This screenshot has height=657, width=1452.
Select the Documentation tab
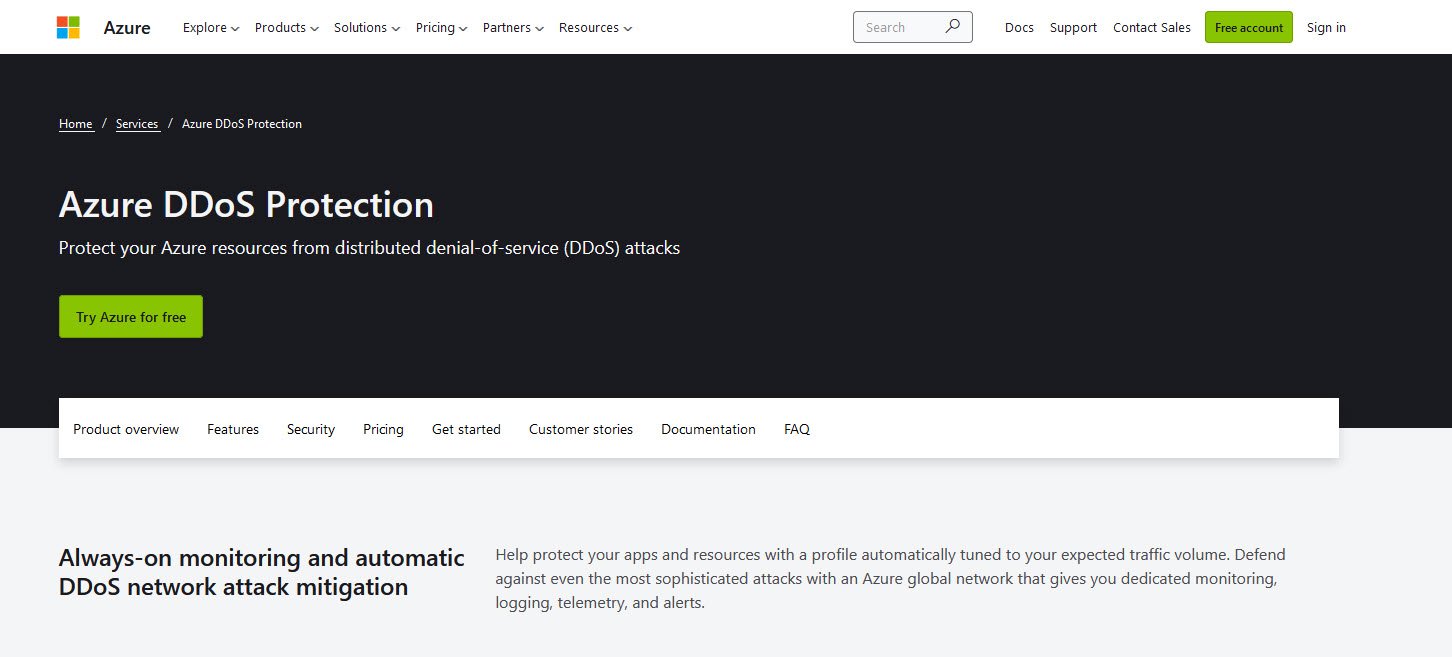708,429
